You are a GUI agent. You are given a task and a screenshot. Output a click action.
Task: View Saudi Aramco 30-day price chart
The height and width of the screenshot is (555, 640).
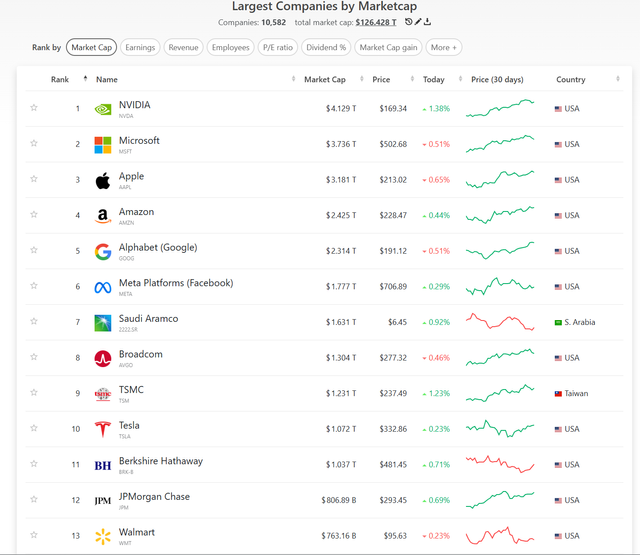[500, 322]
